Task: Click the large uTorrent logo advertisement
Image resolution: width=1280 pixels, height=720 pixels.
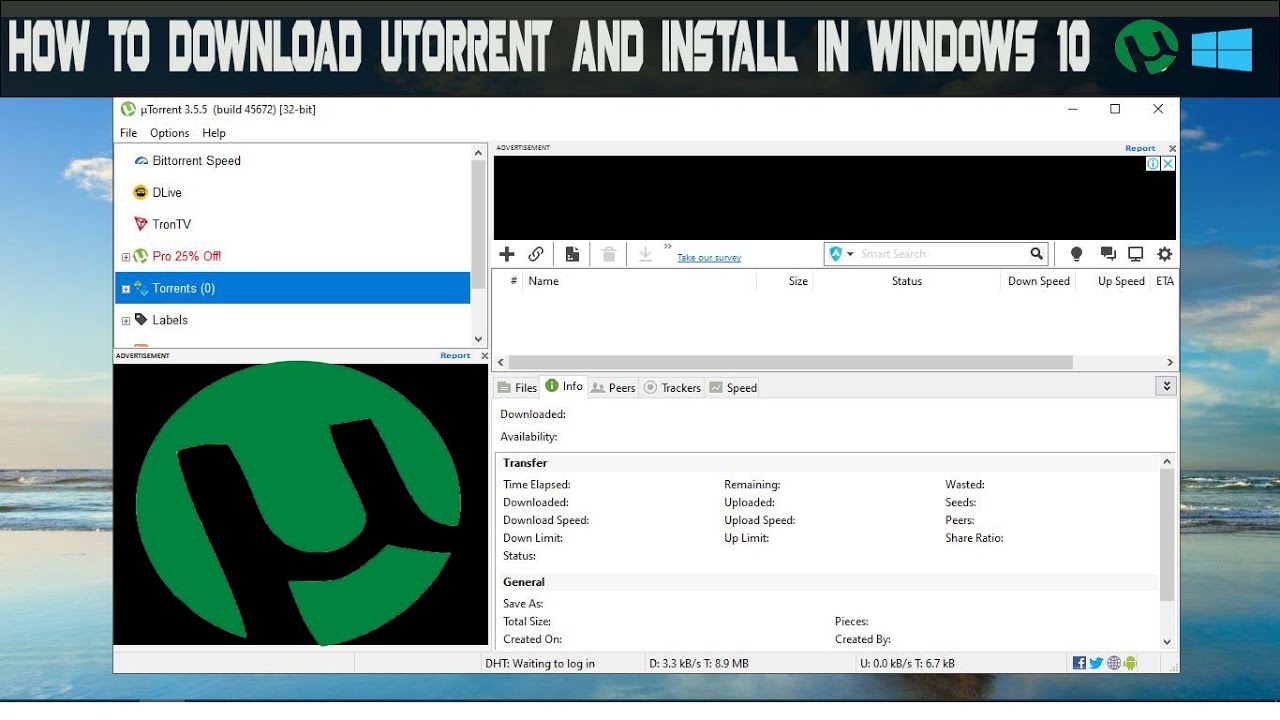Action: coord(301,504)
